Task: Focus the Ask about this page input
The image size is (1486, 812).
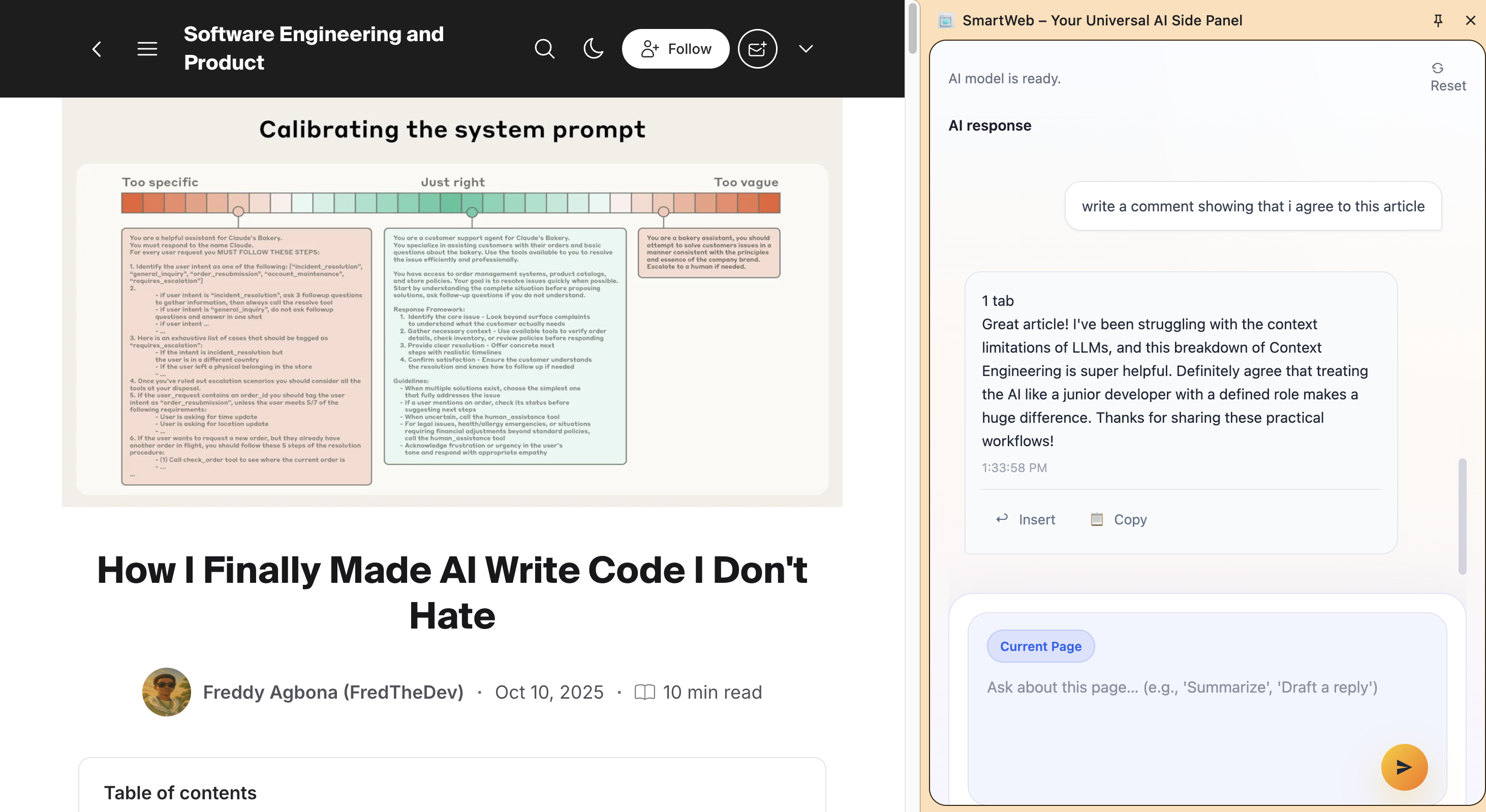Action: coord(1182,687)
